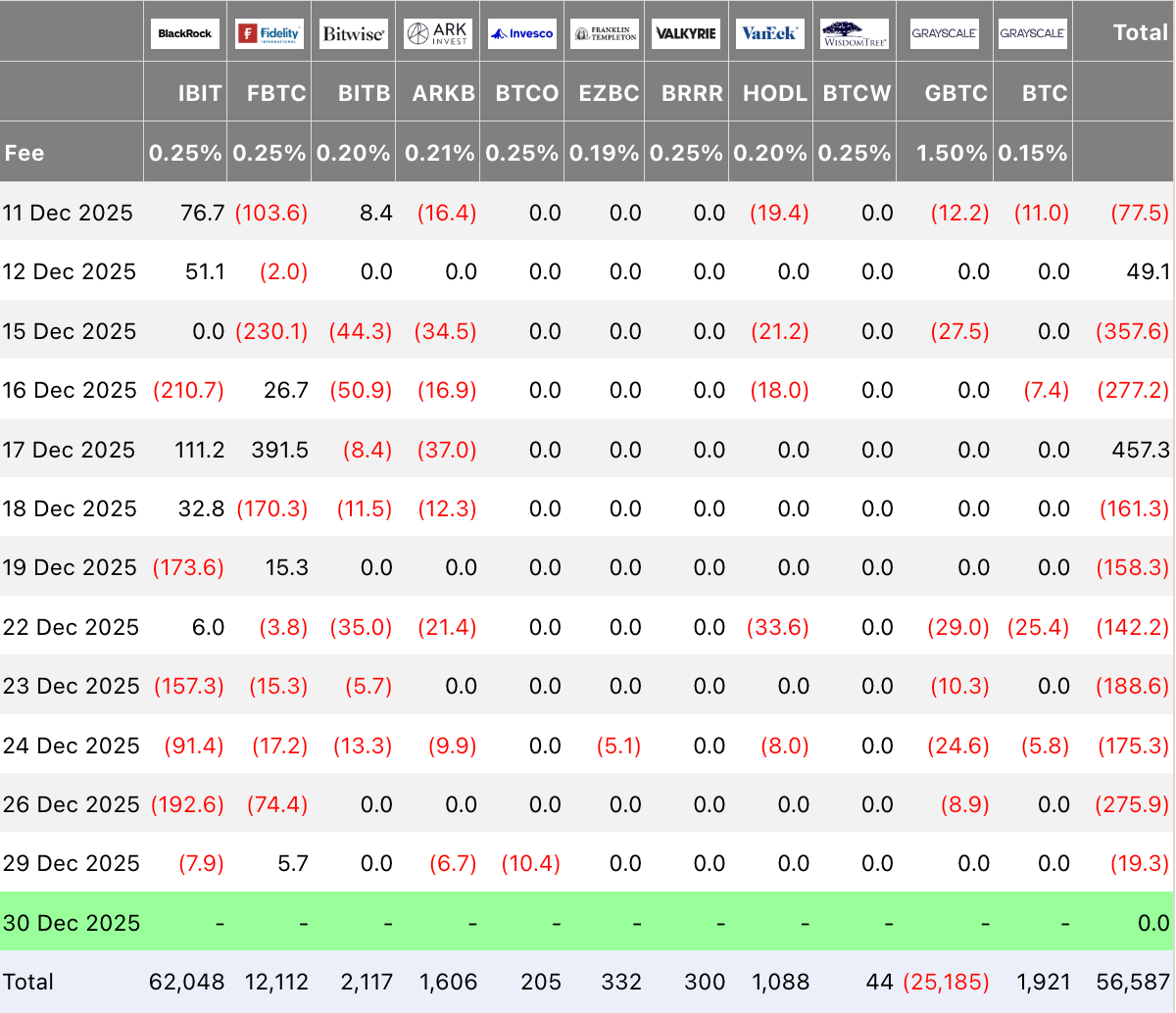Click the 0.19% EZBC fee cell
The image size is (1176, 1013).
(605, 153)
